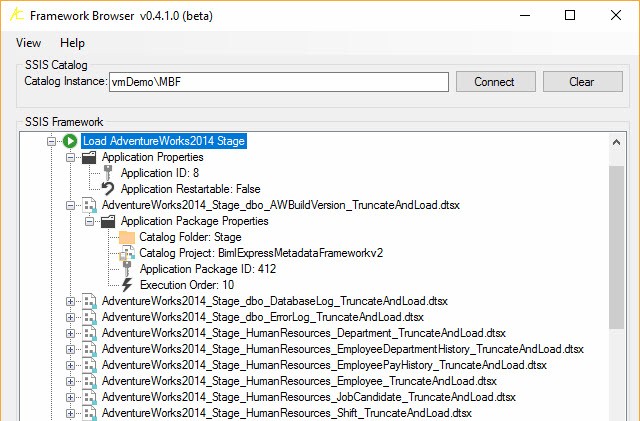This screenshot has height=421, width=640.
Task: Click the restart arrow icon beside Application Restartable
Action: point(108,189)
